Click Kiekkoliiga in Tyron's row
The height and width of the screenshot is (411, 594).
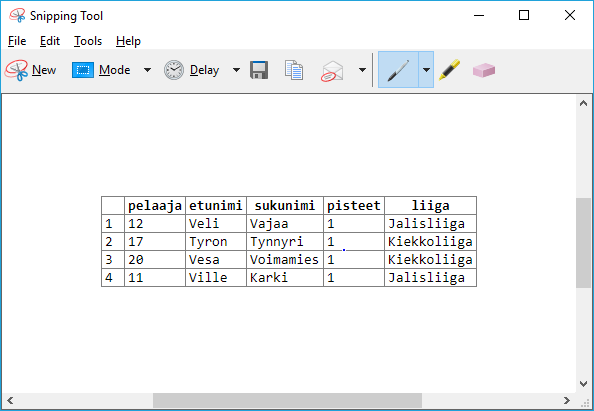pyautogui.click(x=430, y=242)
